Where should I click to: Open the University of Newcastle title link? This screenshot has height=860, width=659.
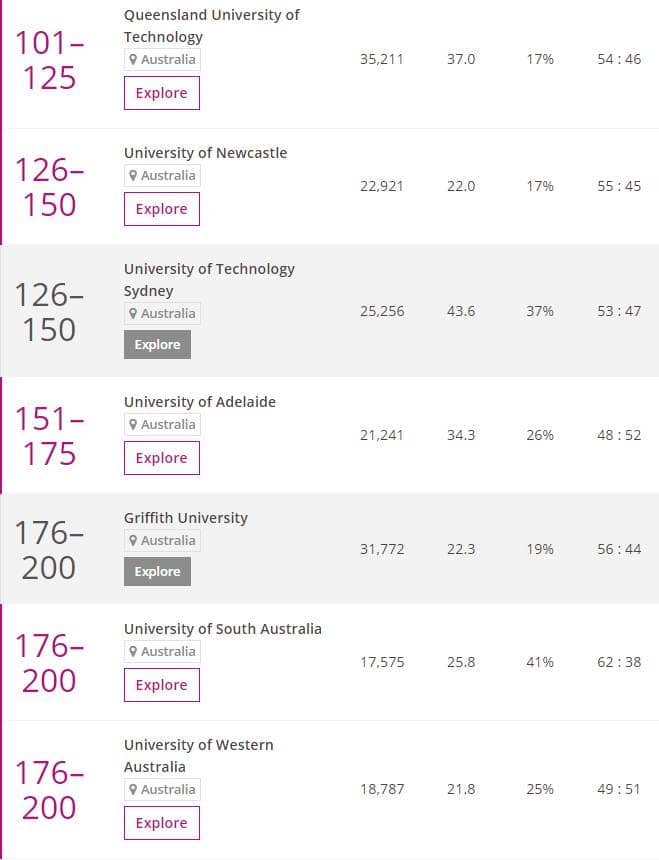(205, 153)
